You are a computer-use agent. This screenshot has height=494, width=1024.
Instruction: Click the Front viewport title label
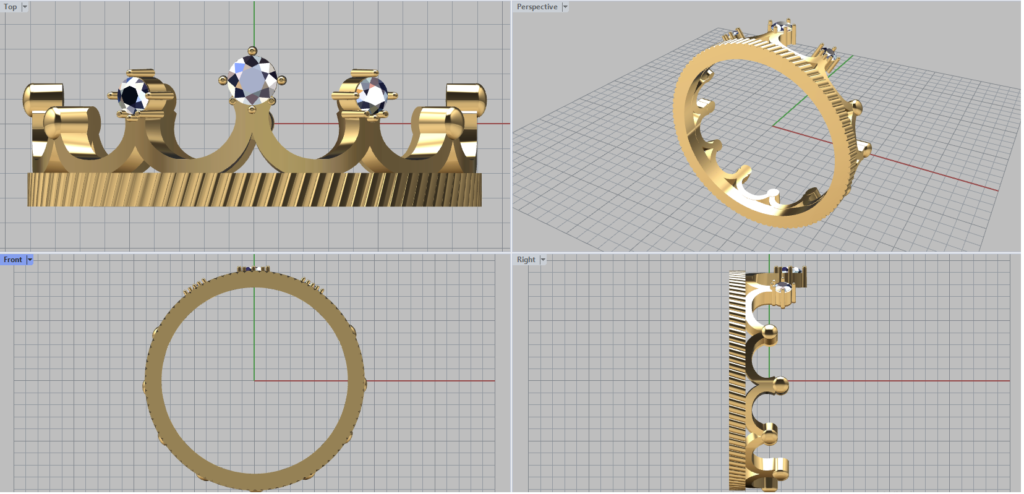click(13, 260)
